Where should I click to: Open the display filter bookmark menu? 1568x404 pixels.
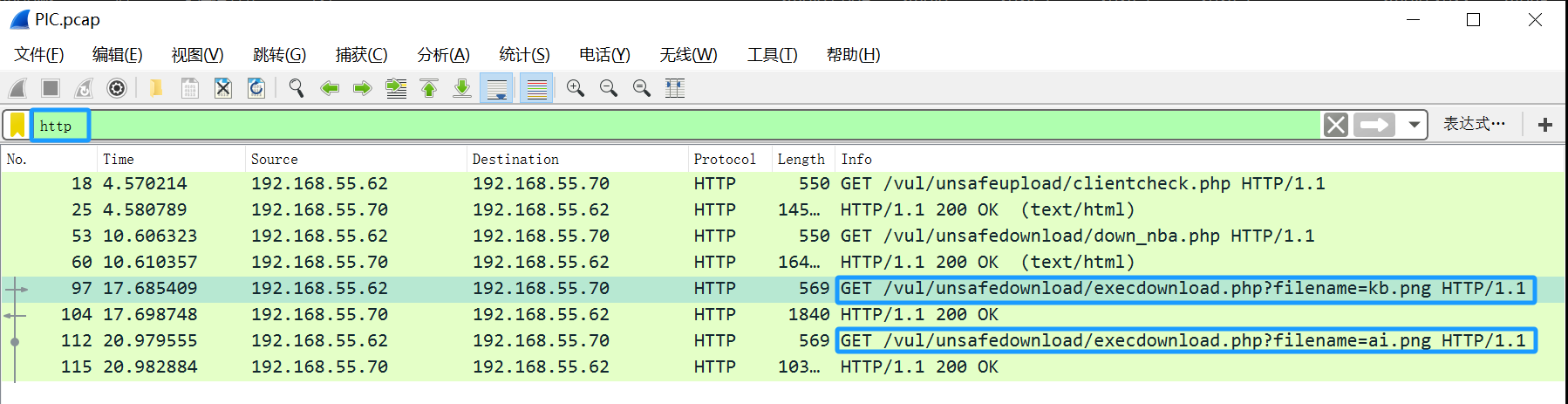coord(17,126)
